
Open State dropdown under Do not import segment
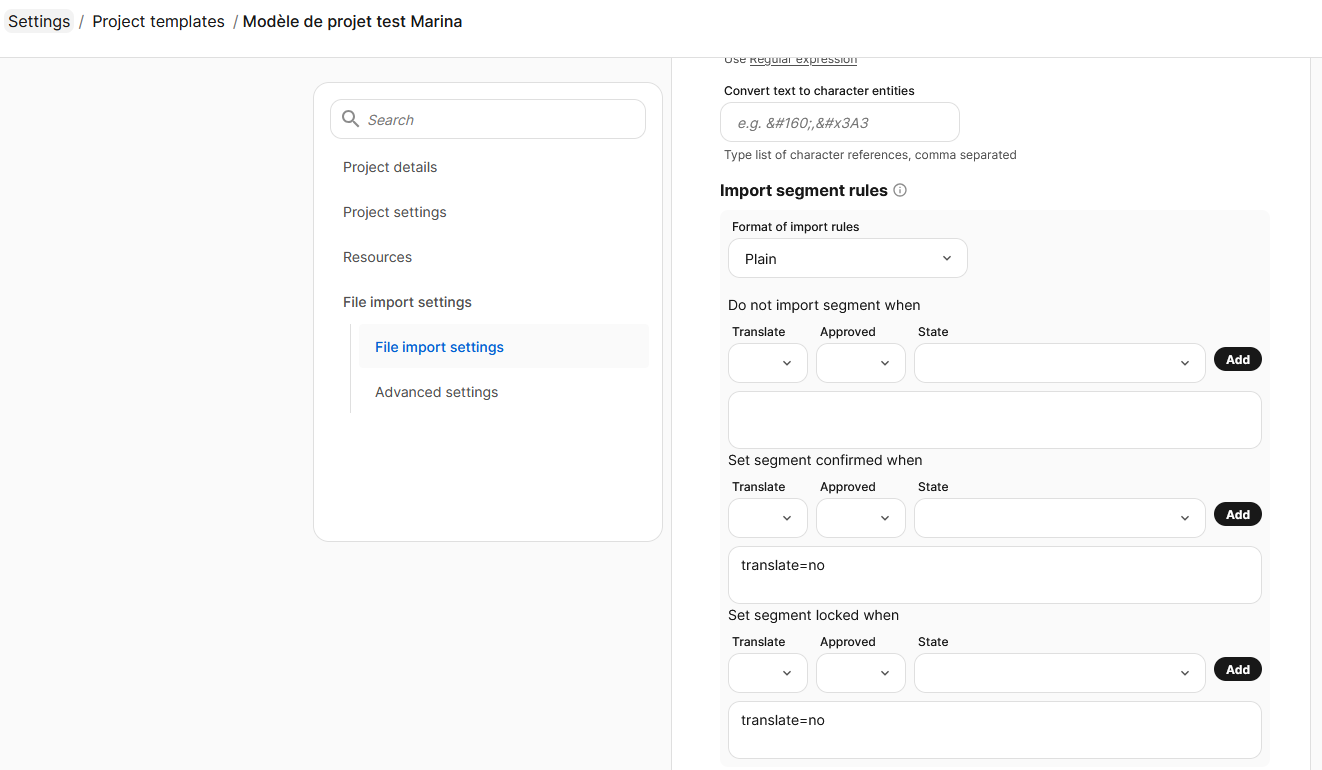(1060, 363)
